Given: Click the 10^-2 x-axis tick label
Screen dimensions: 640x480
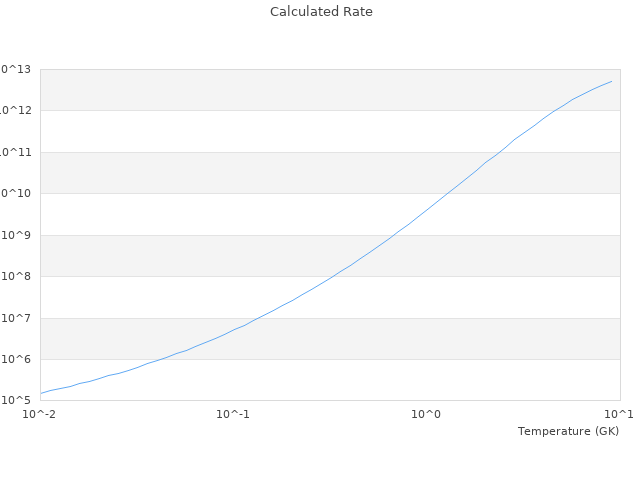Looking at the screenshot, I should click(x=40, y=414).
